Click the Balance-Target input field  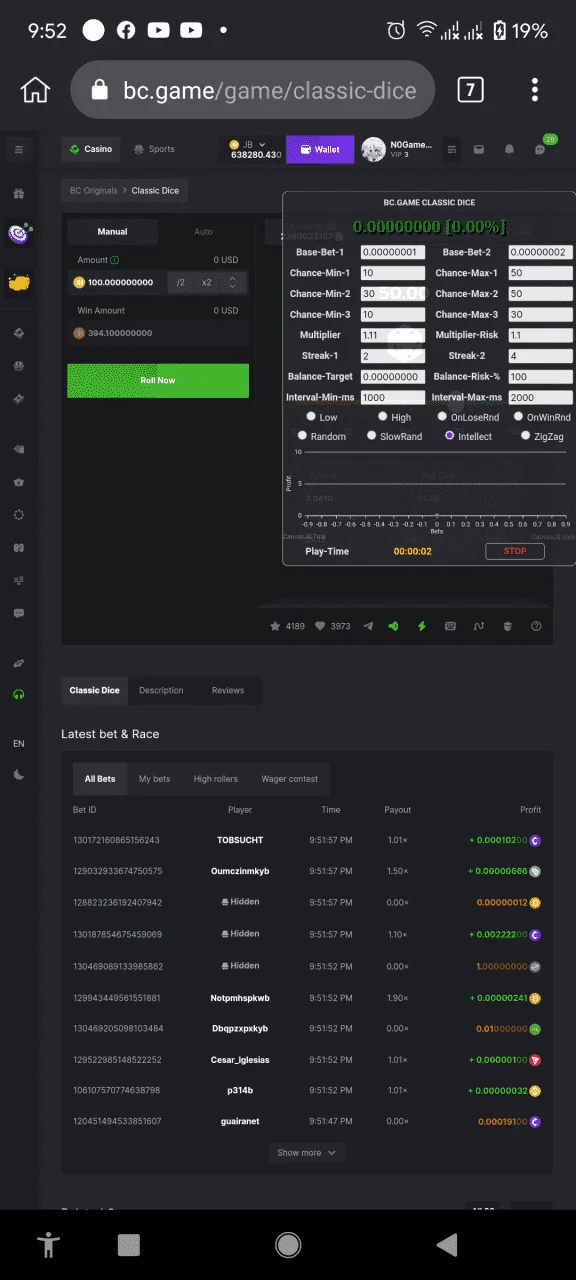point(393,377)
